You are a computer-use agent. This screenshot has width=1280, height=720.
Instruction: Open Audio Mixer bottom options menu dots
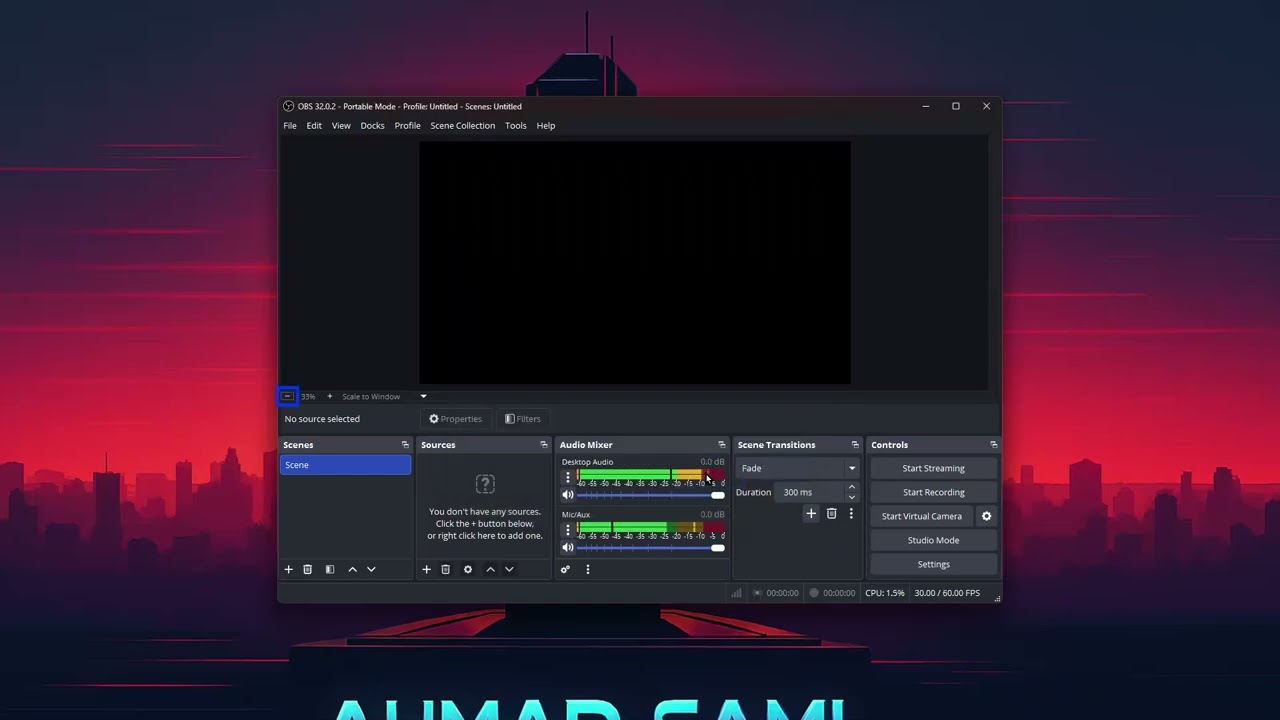587,569
